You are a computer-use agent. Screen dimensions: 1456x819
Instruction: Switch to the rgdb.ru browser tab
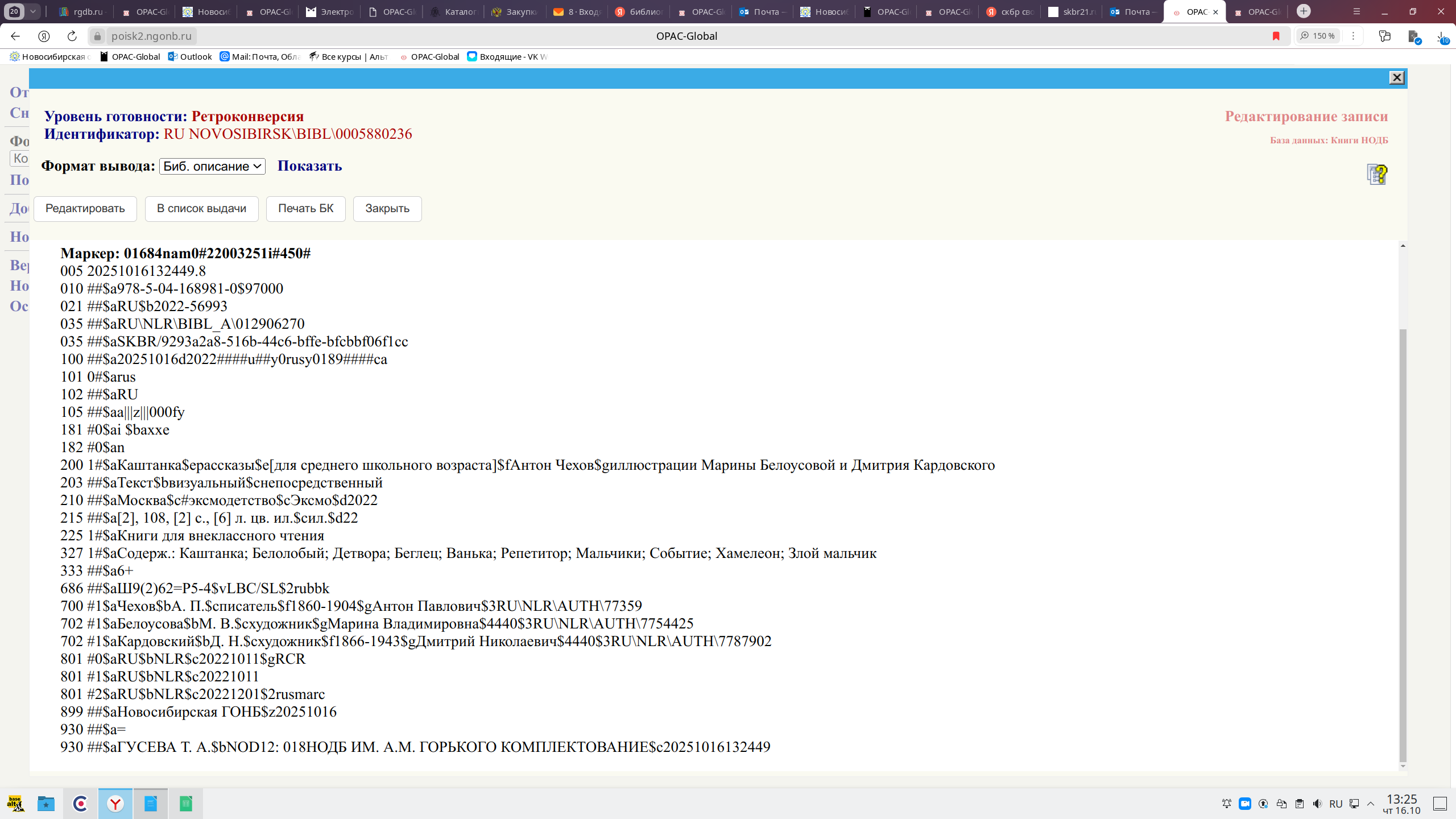pos(82,11)
